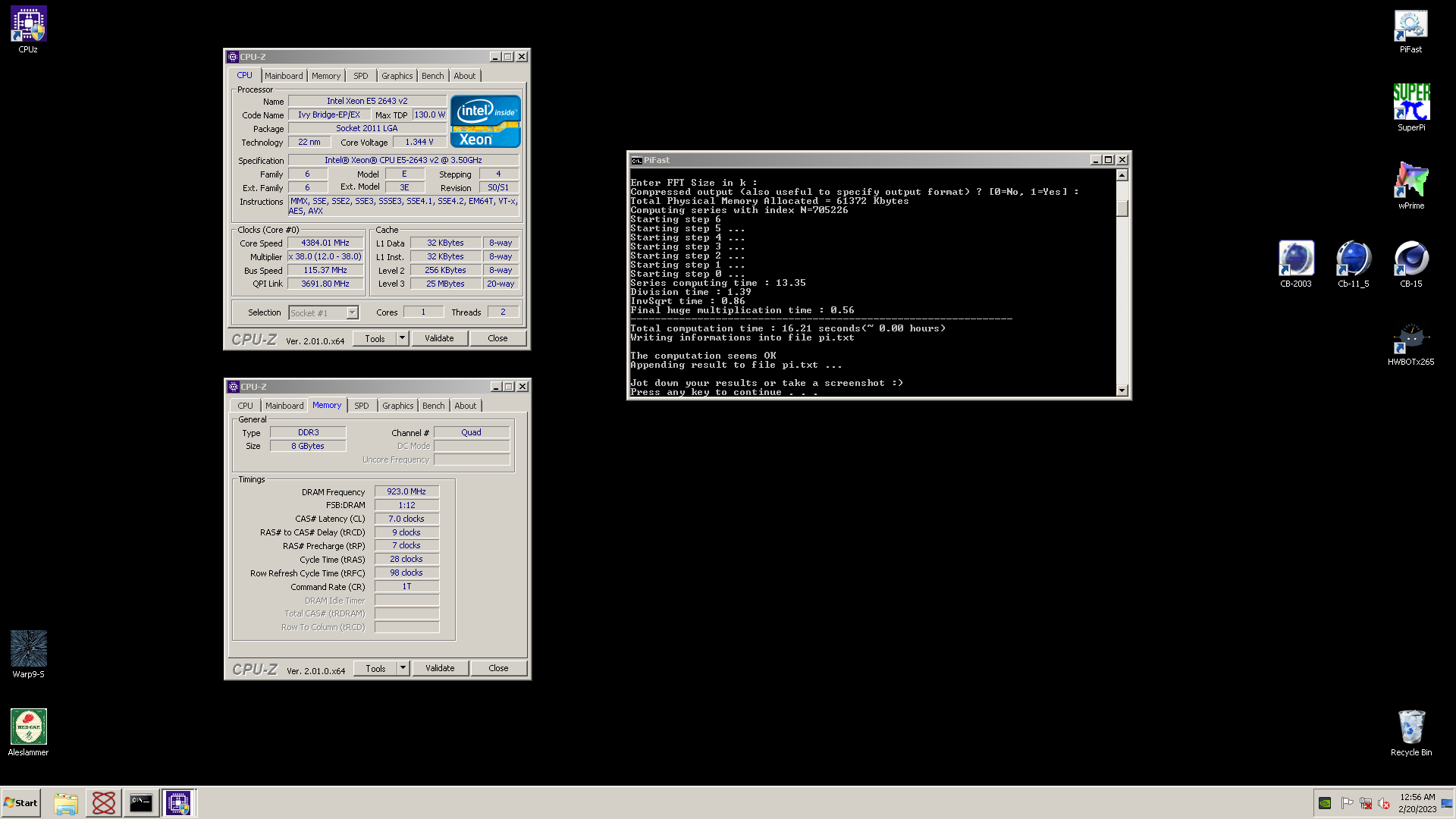Click the processor name Intel Xeon E5 2643 v2
Viewport: 1456px width, 819px height.
tap(367, 101)
